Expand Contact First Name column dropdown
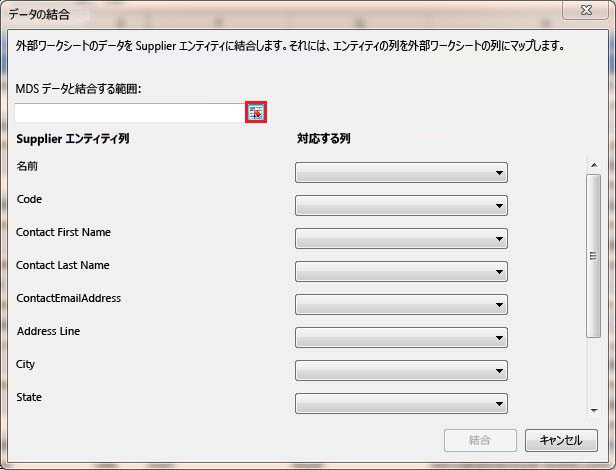Image resolution: width=616 pixels, height=470 pixels. click(401, 239)
